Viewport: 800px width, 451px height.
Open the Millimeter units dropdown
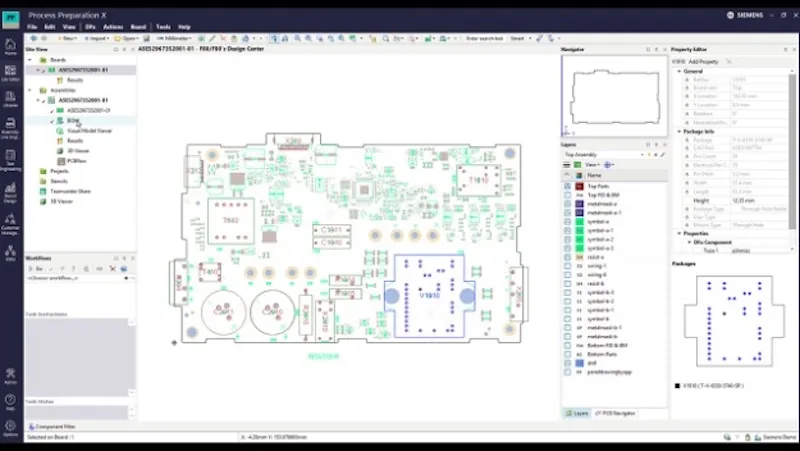pyautogui.click(x=174, y=38)
